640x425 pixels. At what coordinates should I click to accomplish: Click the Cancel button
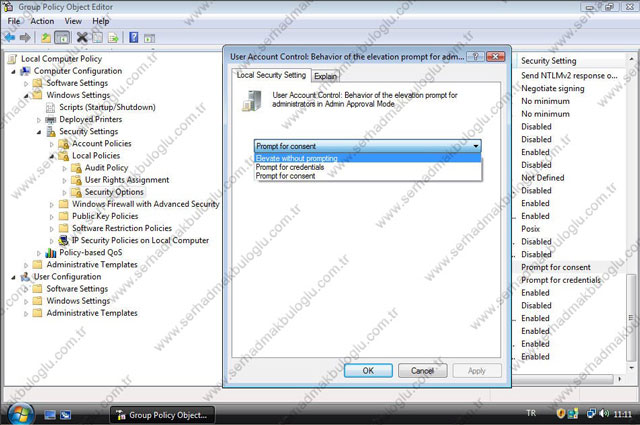pos(422,371)
